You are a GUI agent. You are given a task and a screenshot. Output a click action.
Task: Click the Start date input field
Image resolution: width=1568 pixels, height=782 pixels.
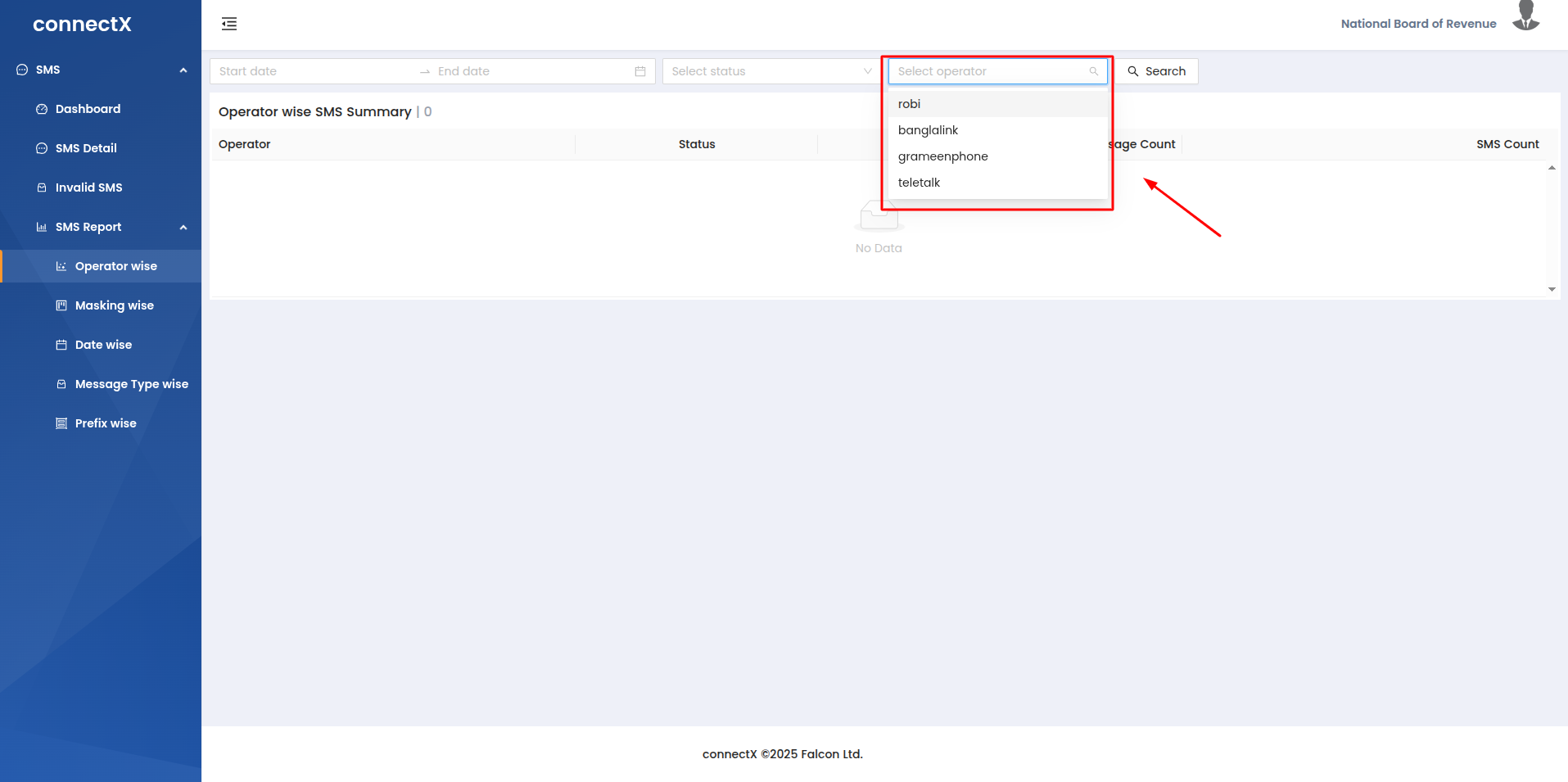311,71
